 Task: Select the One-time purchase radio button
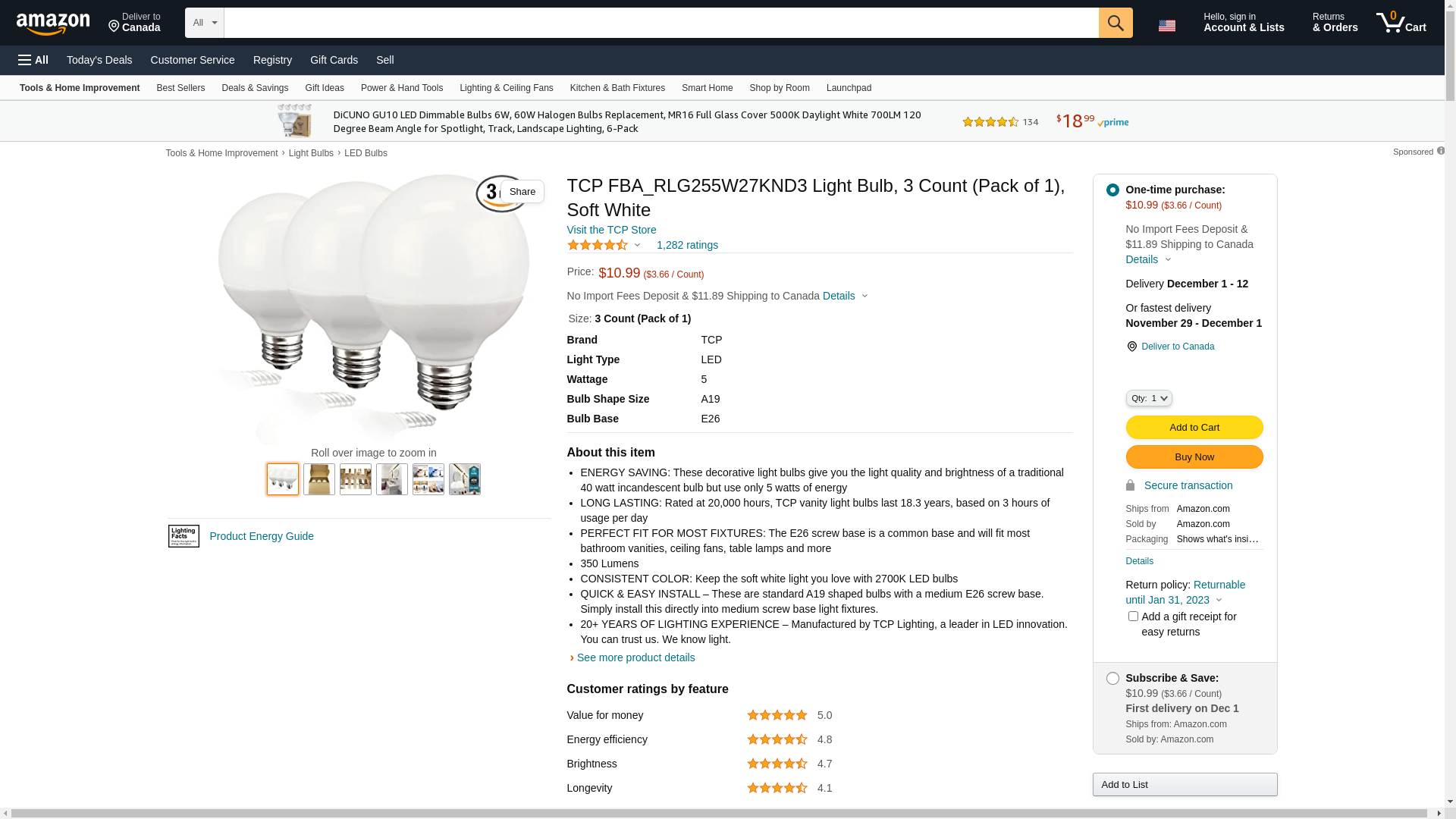pos(1112,190)
